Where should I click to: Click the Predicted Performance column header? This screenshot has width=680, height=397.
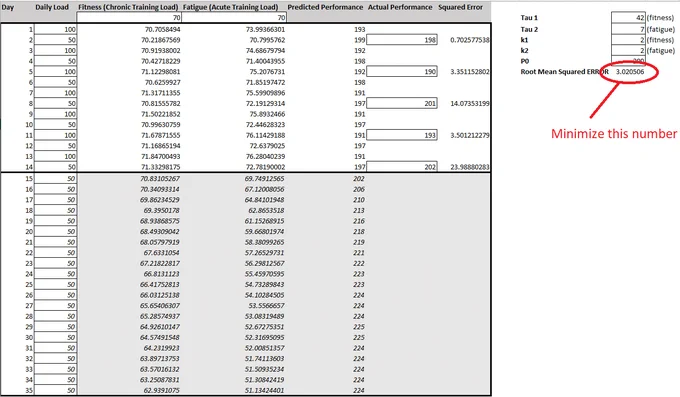coord(325,7)
